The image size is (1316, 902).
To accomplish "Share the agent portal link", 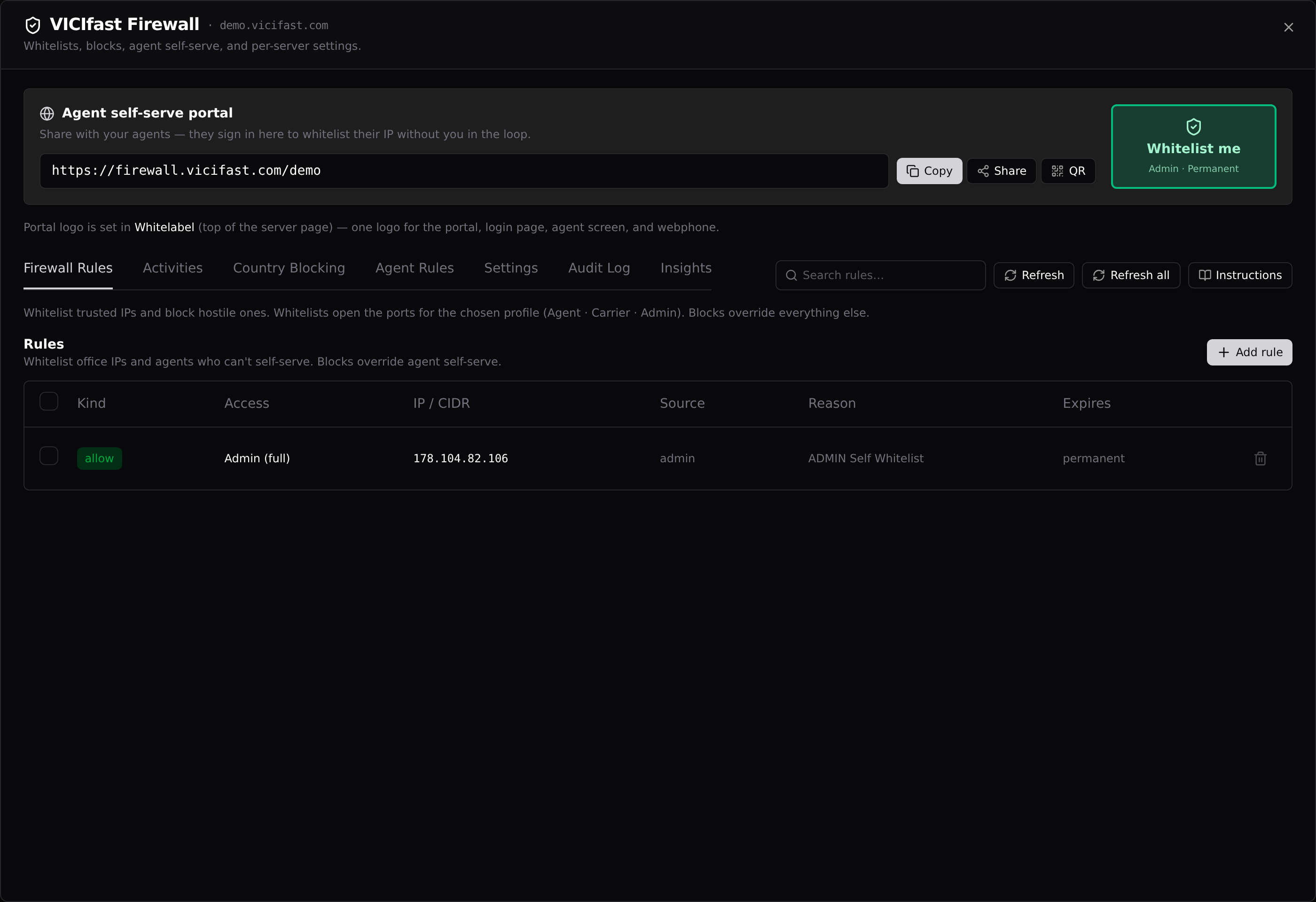I will tap(1001, 171).
